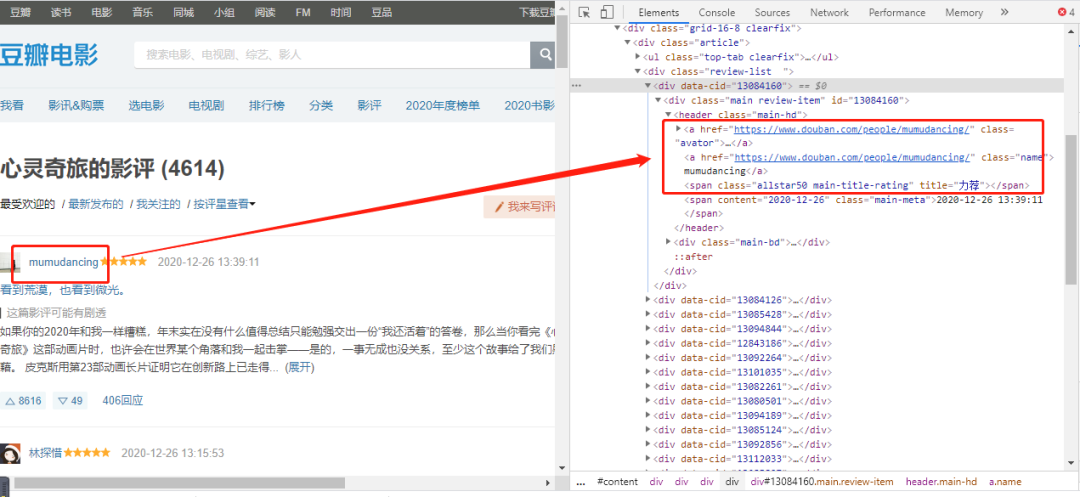Collapse the header class main-hd node
This screenshot has height=497, width=1080.
[x=668, y=115]
